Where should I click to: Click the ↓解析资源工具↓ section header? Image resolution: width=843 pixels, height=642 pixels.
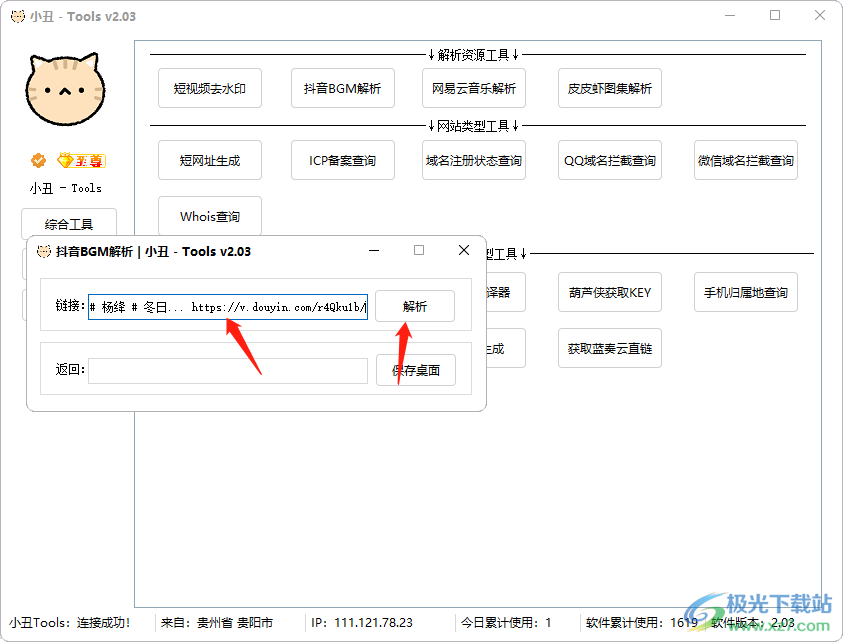click(474, 55)
